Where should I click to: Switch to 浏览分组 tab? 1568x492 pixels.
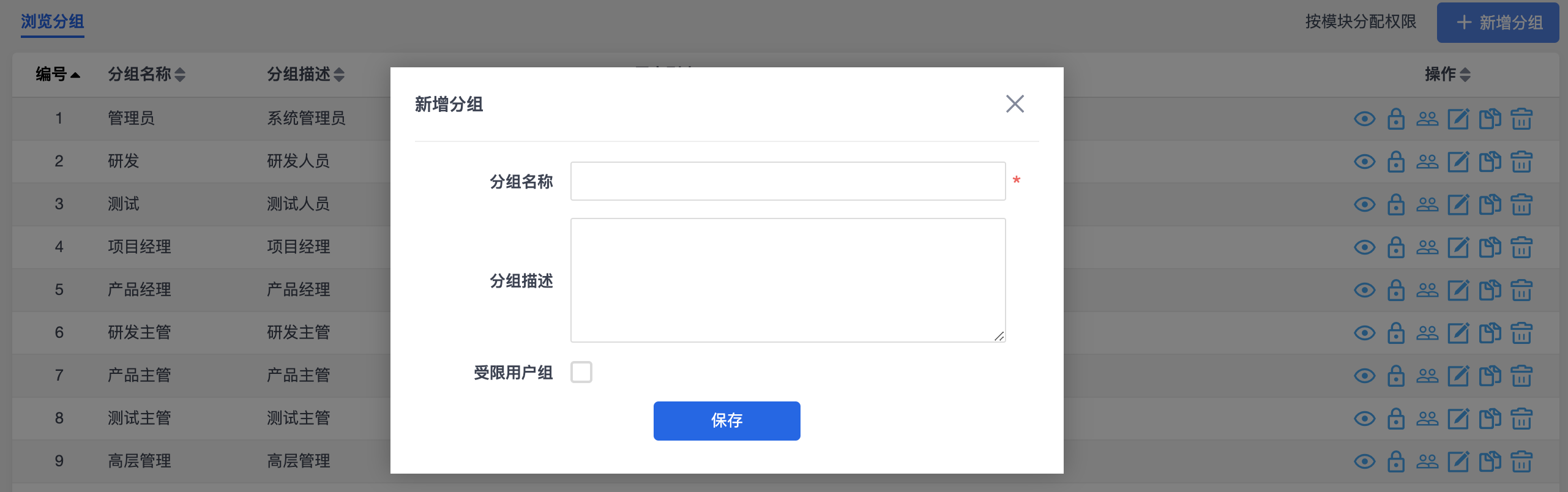(x=53, y=22)
